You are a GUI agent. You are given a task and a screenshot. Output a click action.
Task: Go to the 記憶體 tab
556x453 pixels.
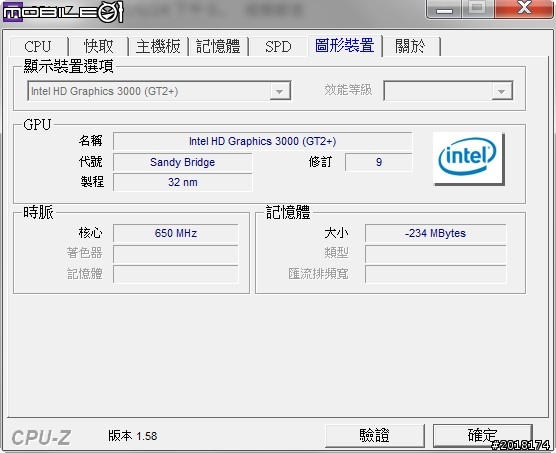pos(218,46)
